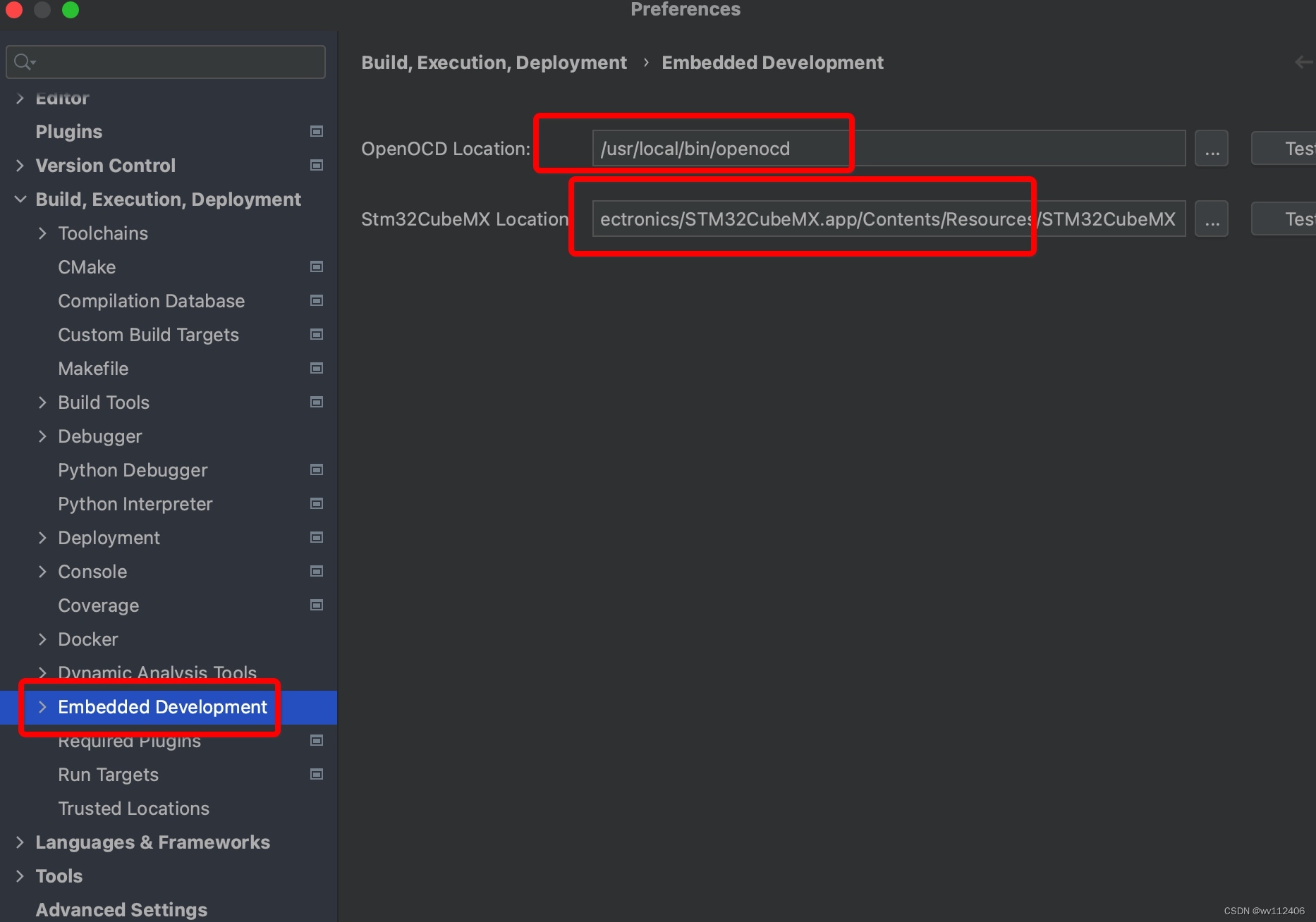The image size is (1316, 922).
Task: Click the project-level icon beside Coverage
Action: click(317, 605)
